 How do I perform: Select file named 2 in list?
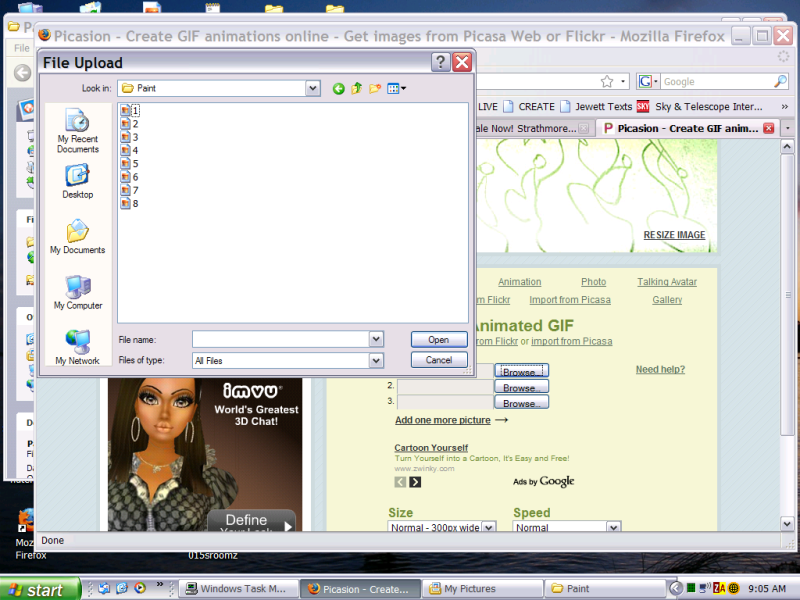coord(130,123)
